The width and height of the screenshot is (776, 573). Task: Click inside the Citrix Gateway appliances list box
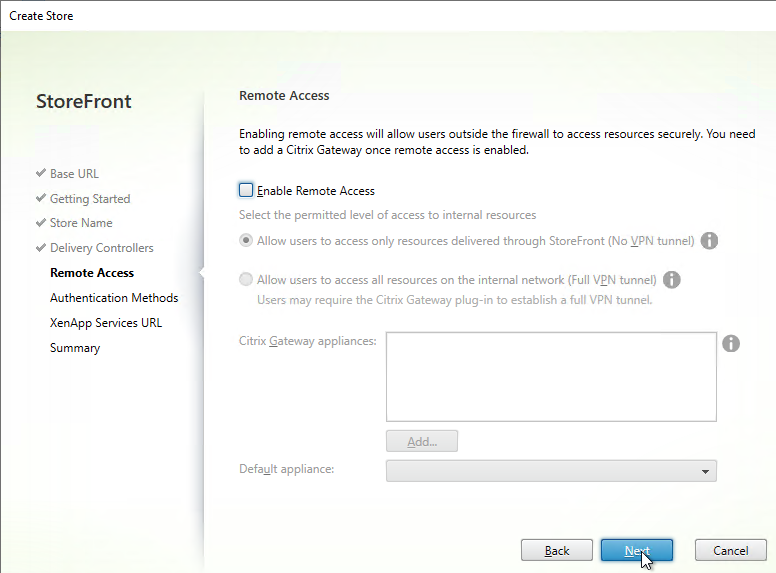coord(551,377)
